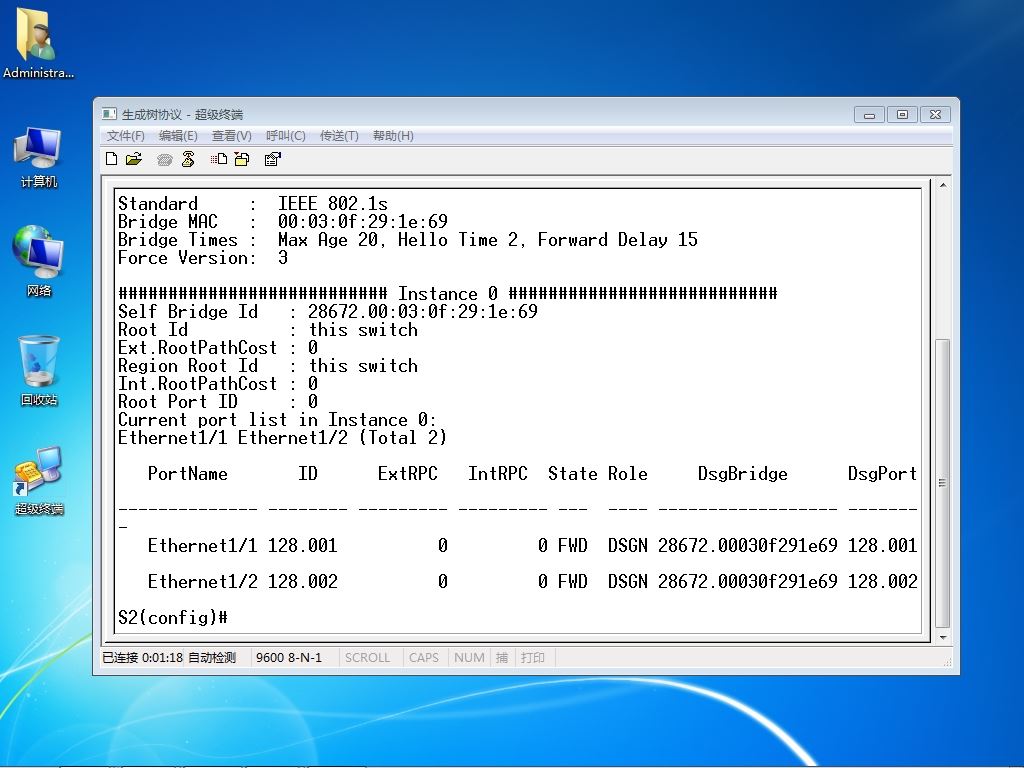Click the Bridge MAC value 00:03:0f:29:1e:69
The height and width of the screenshot is (768, 1024).
point(363,221)
